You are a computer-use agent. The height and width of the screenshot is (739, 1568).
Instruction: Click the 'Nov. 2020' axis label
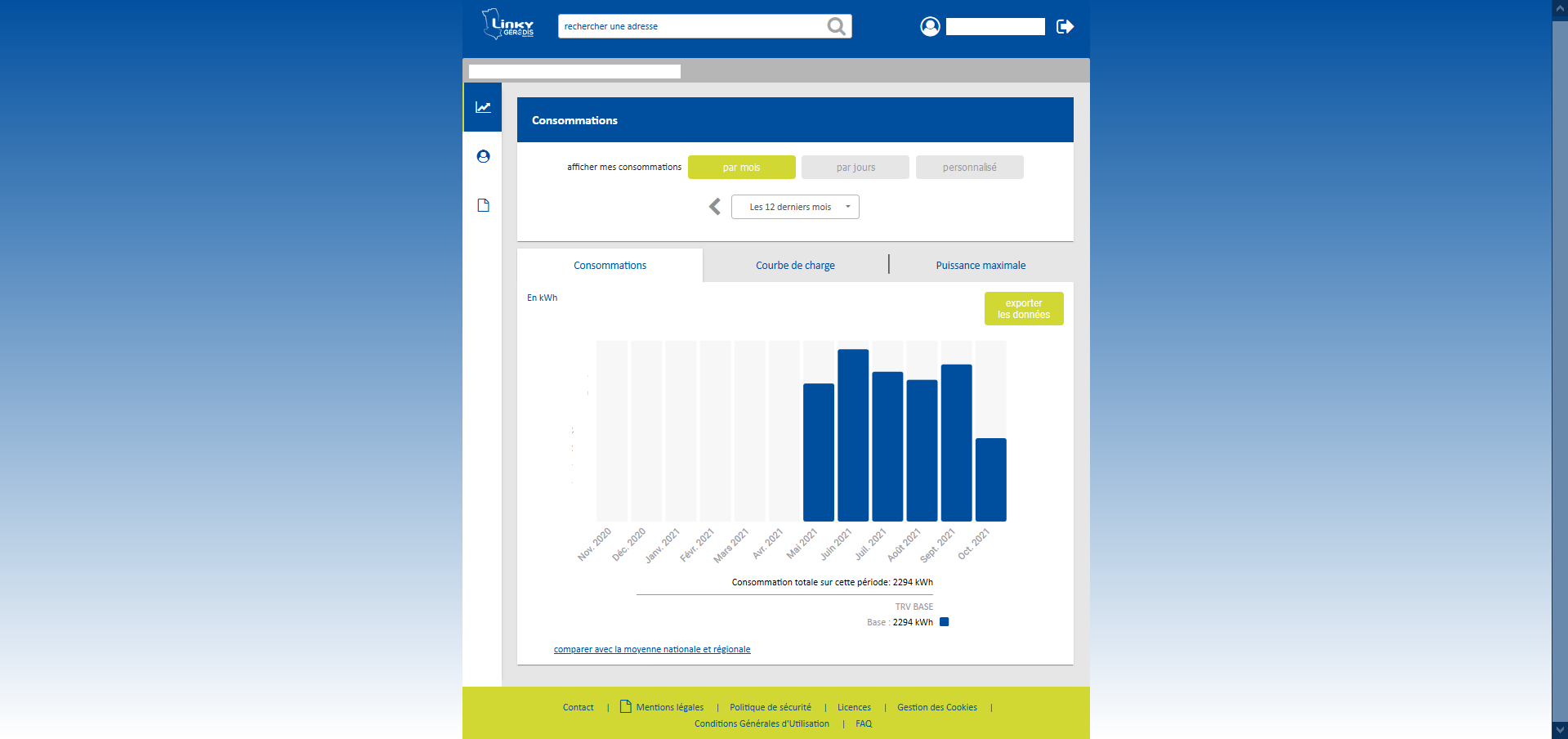point(595,544)
